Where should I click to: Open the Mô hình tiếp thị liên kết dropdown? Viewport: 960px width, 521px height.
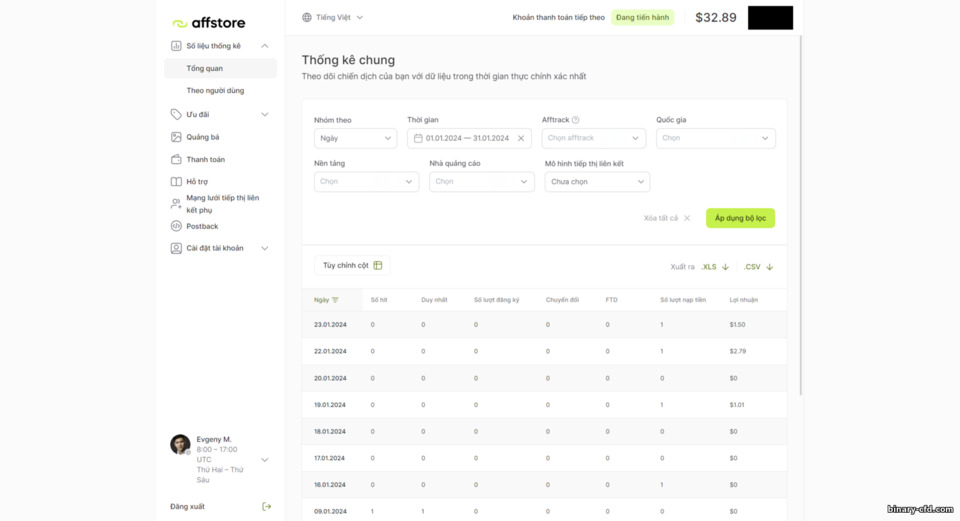[598, 182]
